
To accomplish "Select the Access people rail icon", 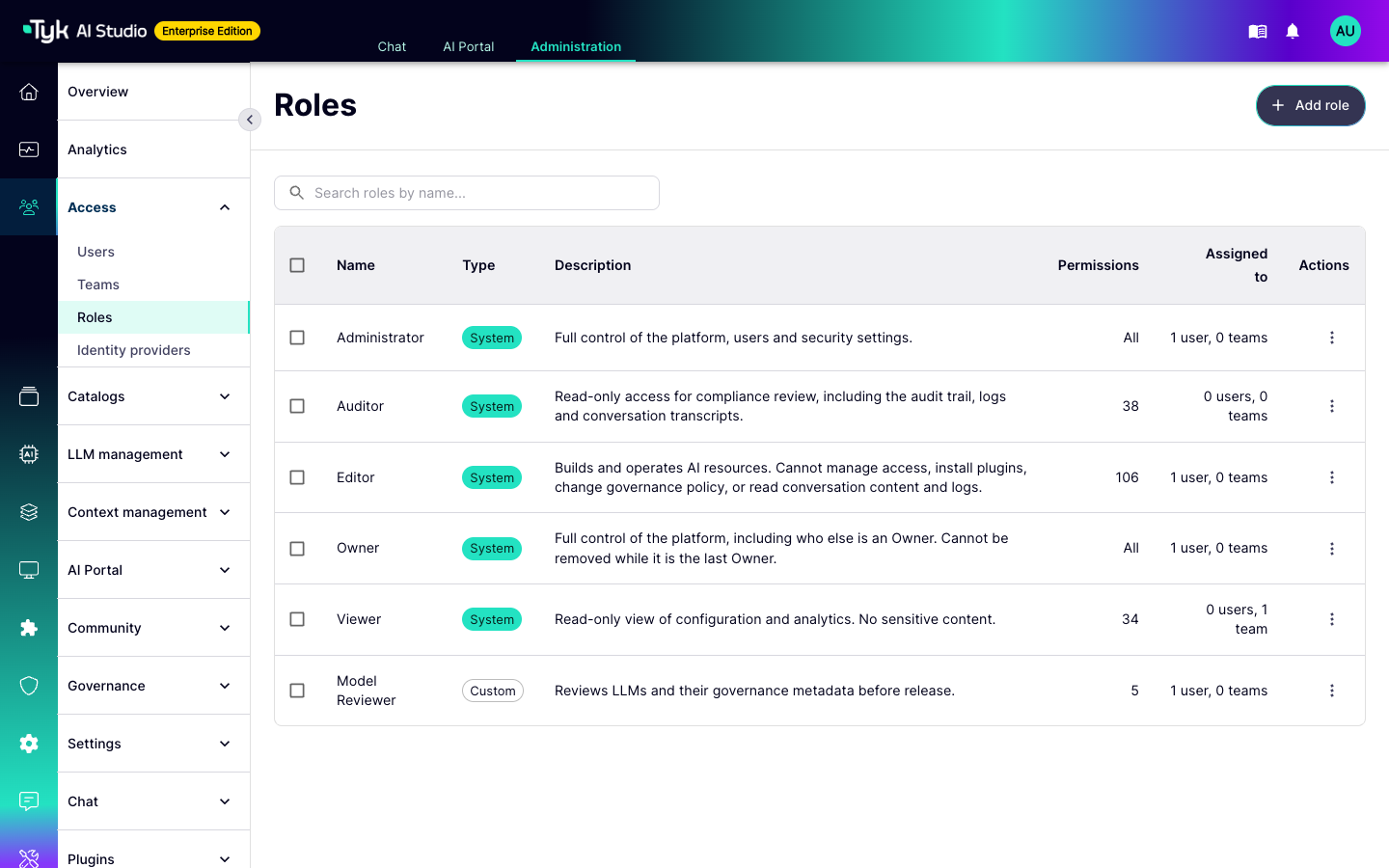I will [29, 207].
